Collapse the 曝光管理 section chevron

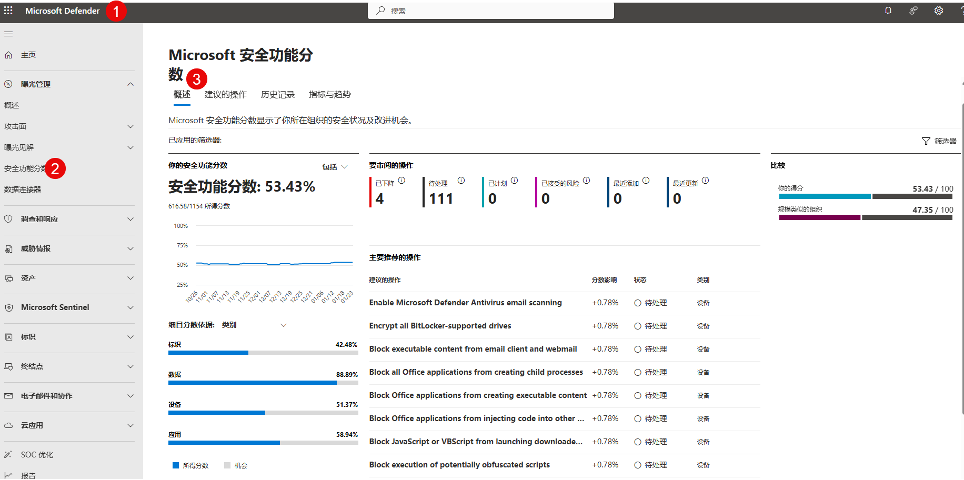[x=130, y=84]
